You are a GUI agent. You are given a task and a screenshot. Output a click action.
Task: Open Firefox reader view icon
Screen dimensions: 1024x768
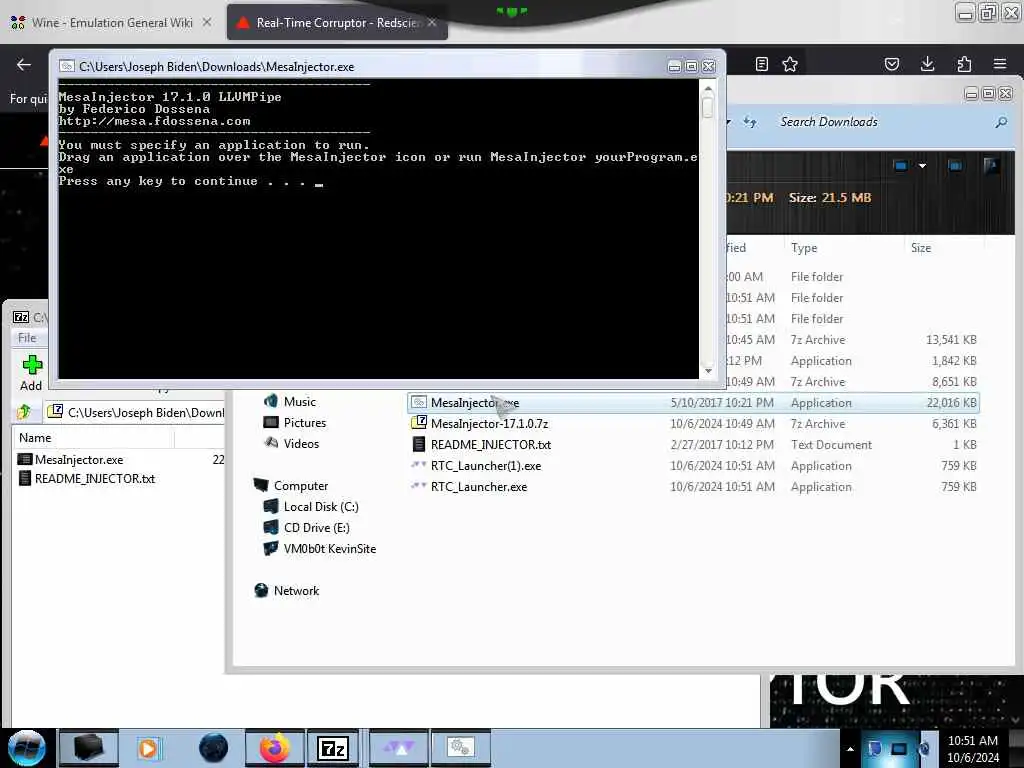(761, 64)
